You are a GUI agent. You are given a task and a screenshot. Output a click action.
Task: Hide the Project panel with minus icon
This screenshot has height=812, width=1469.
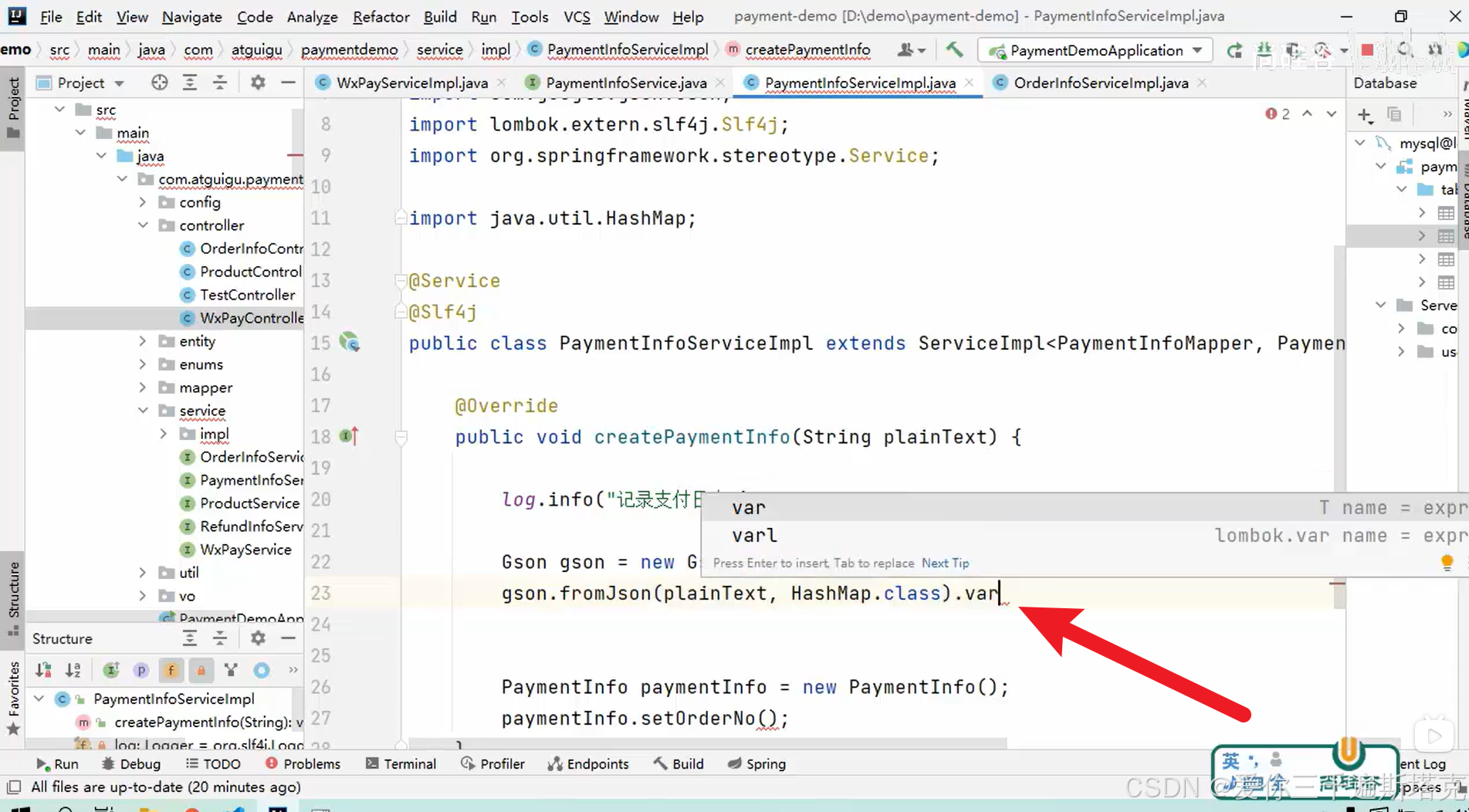(288, 83)
